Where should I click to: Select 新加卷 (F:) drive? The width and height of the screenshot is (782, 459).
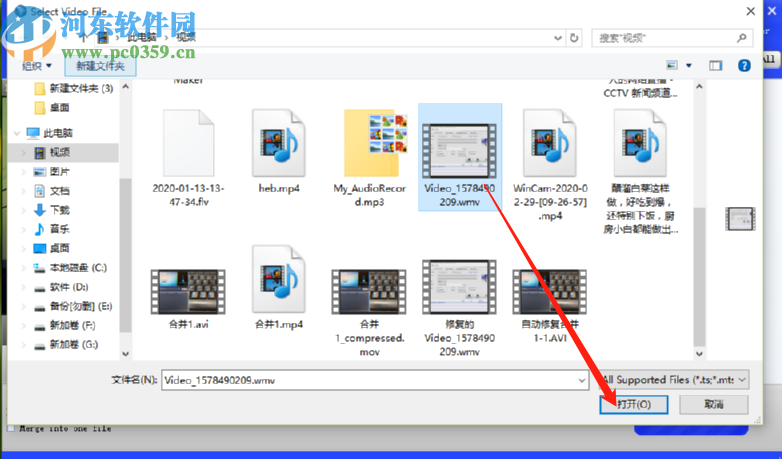[x=64, y=326]
